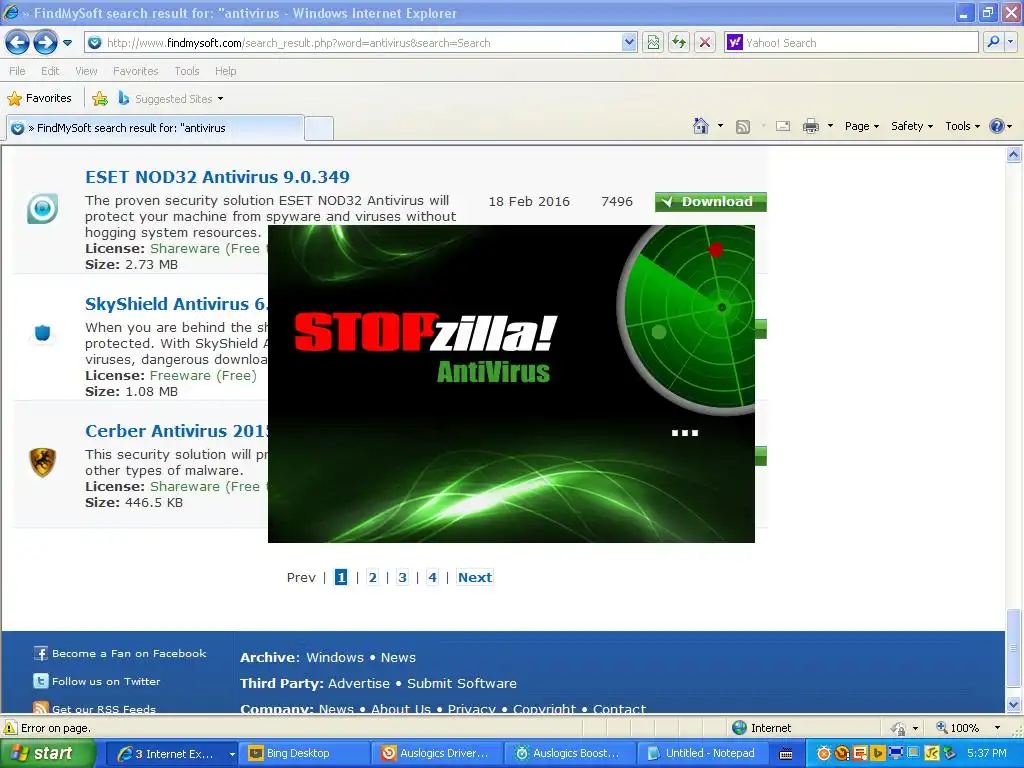1024x768 pixels.
Task: Toggle Compatibility View broken-page icon
Action: point(653,43)
